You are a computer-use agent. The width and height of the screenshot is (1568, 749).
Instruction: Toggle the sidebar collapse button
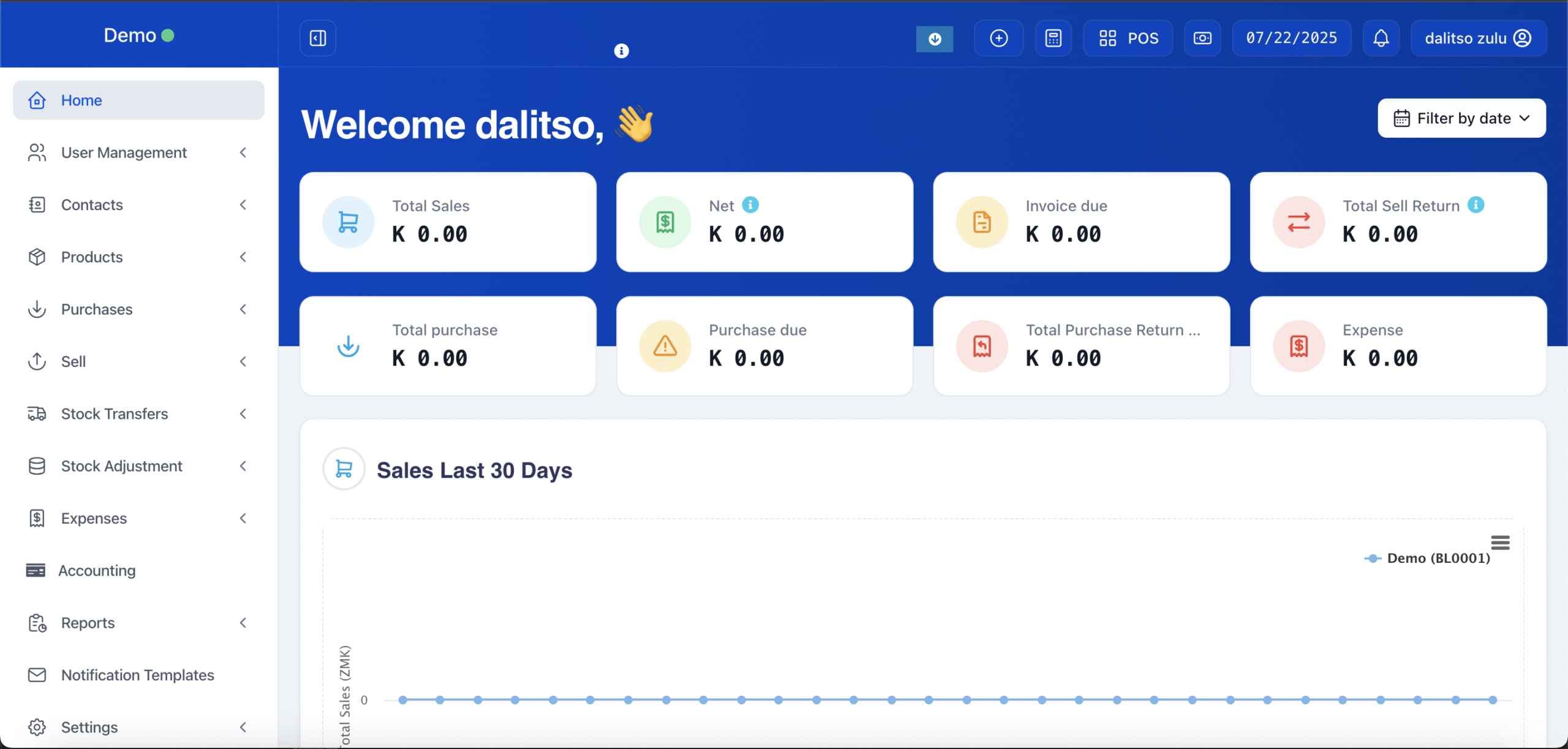pos(318,38)
